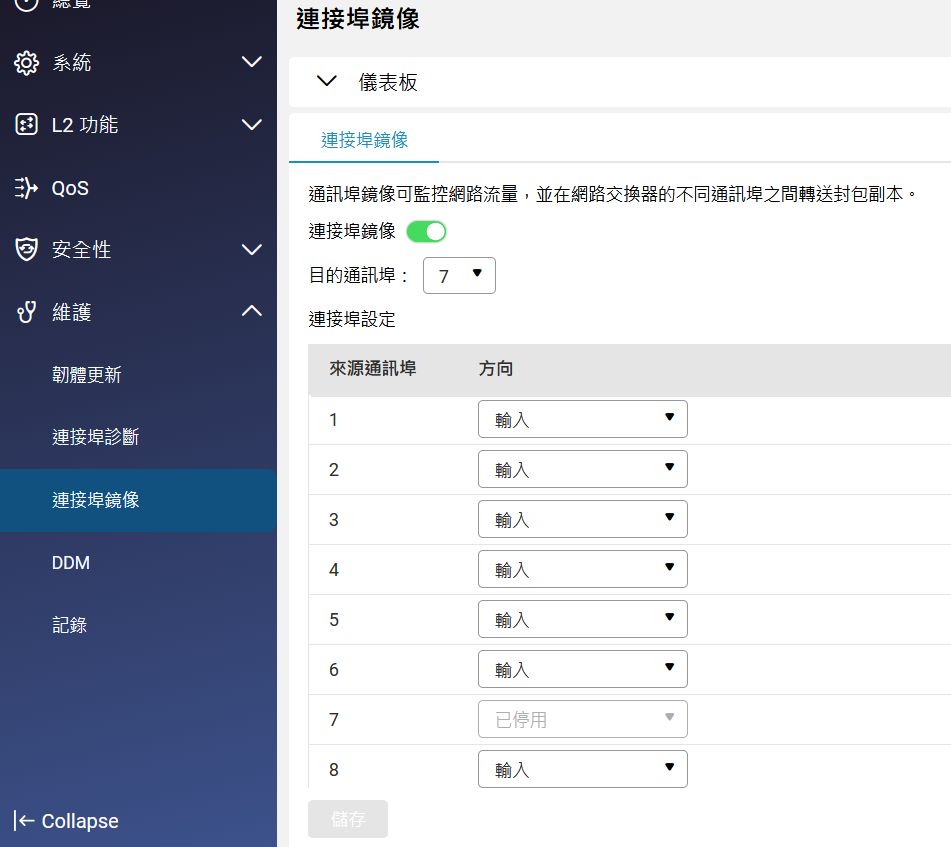The image size is (951, 847).
Task: Open direction dropdown for source port 3
Action: tap(582, 519)
